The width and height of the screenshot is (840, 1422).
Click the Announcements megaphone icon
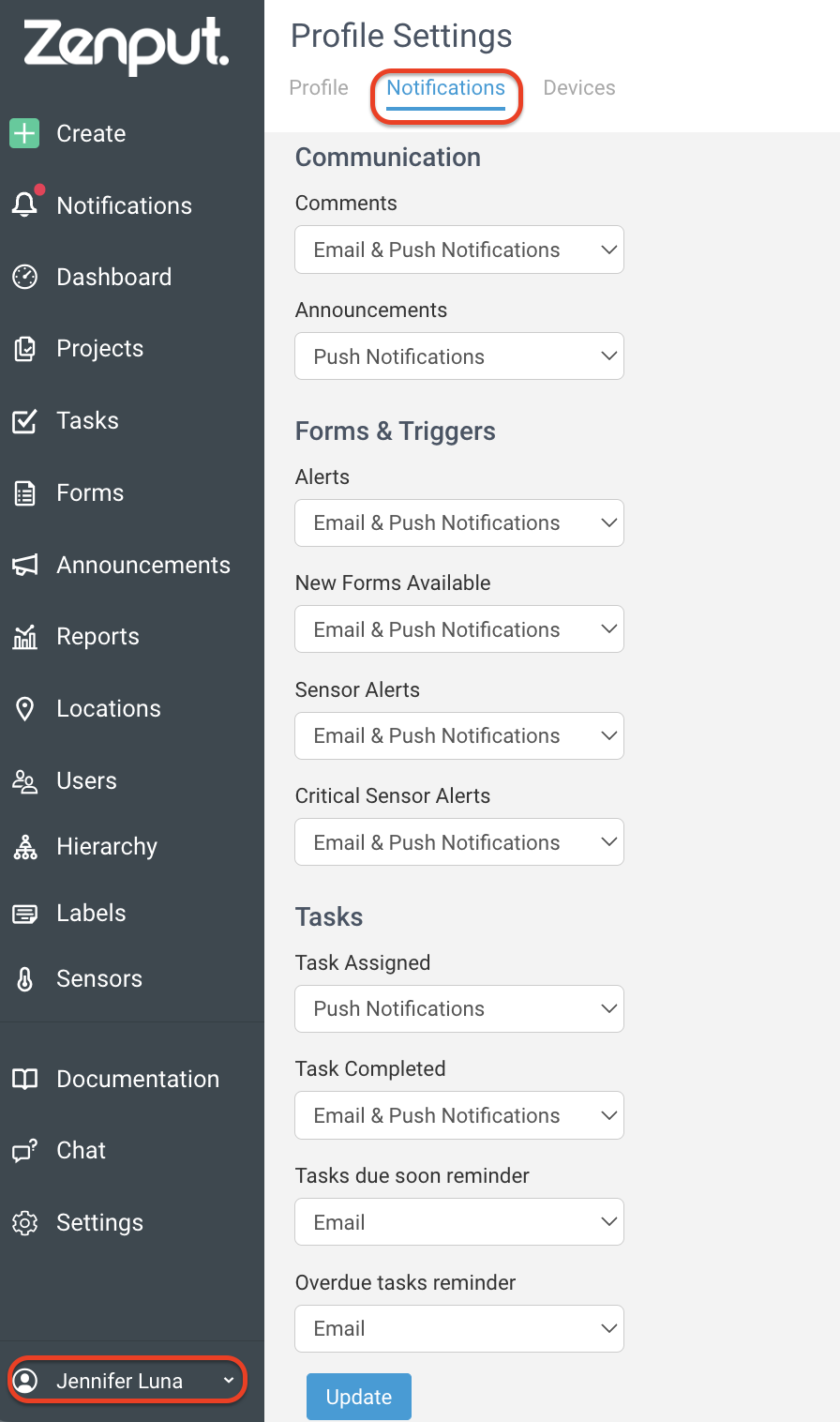point(25,564)
